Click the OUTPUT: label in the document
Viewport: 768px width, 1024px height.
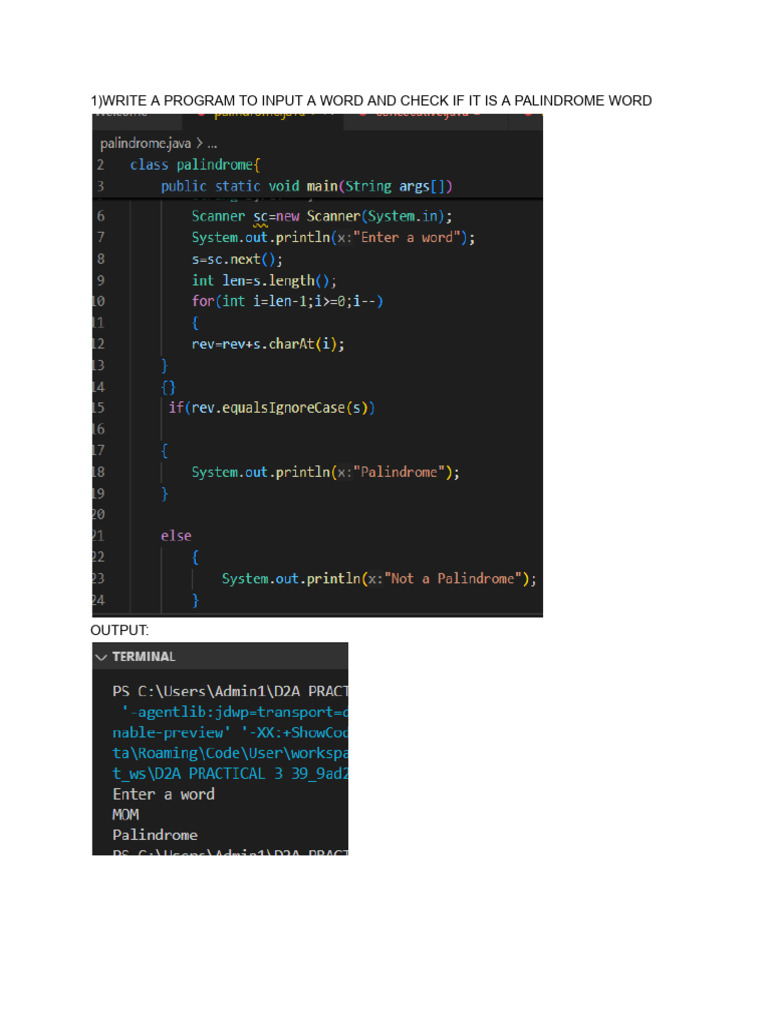tap(119, 630)
